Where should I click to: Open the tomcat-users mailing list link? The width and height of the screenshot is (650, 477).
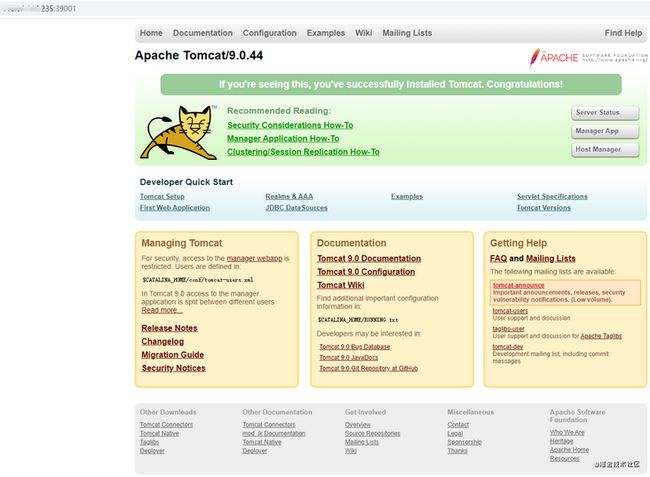510,311
